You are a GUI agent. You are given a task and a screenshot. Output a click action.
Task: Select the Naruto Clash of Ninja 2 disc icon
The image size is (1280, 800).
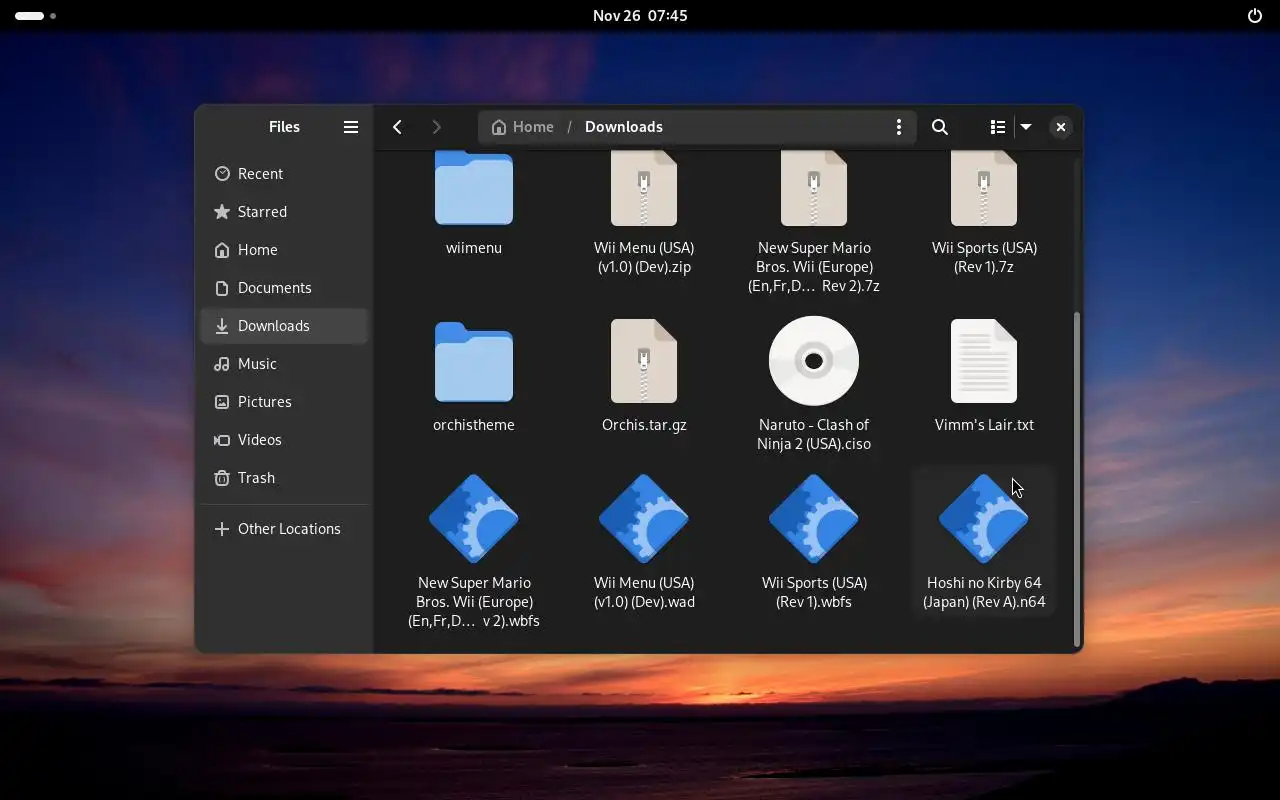[x=814, y=361]
